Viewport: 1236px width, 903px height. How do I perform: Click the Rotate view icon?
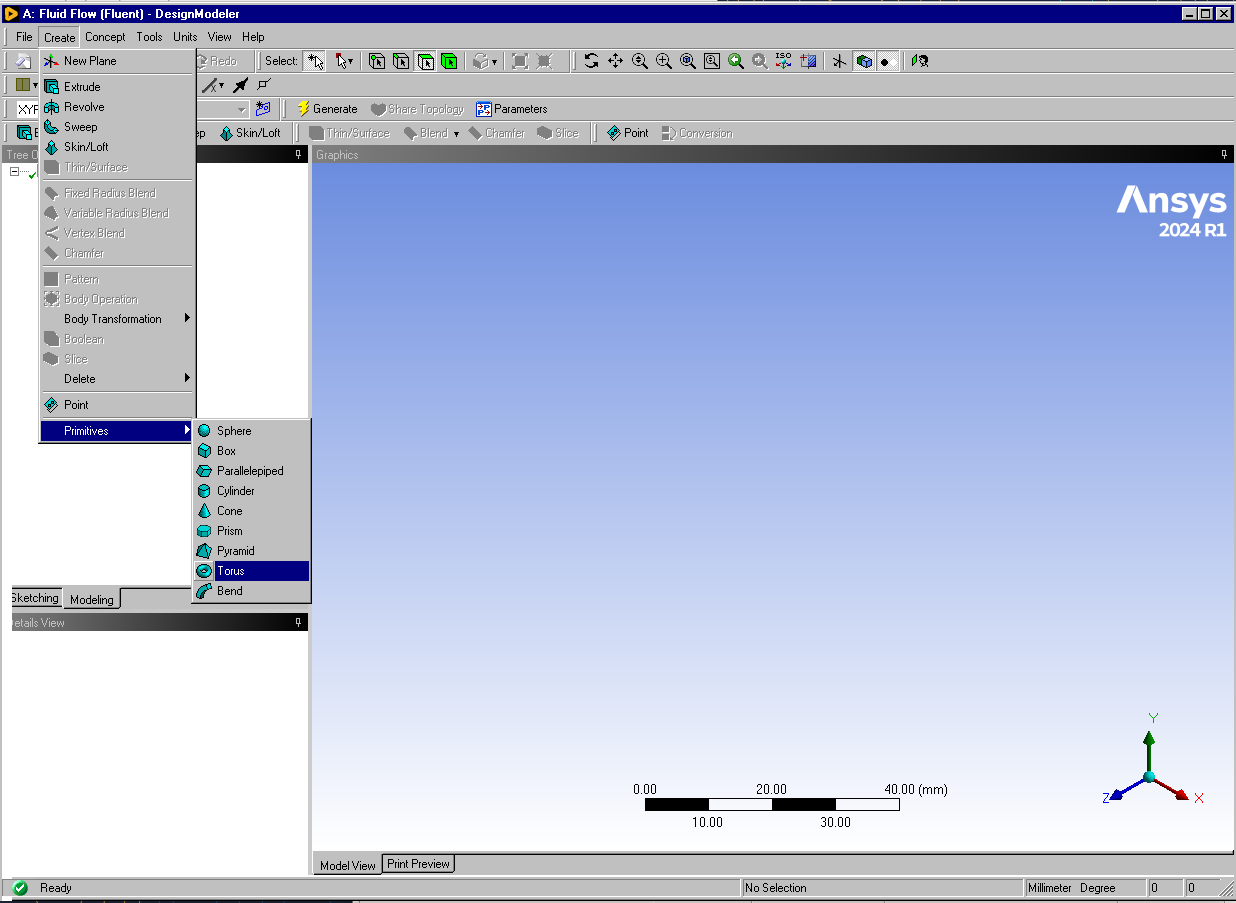click(591, 61)
